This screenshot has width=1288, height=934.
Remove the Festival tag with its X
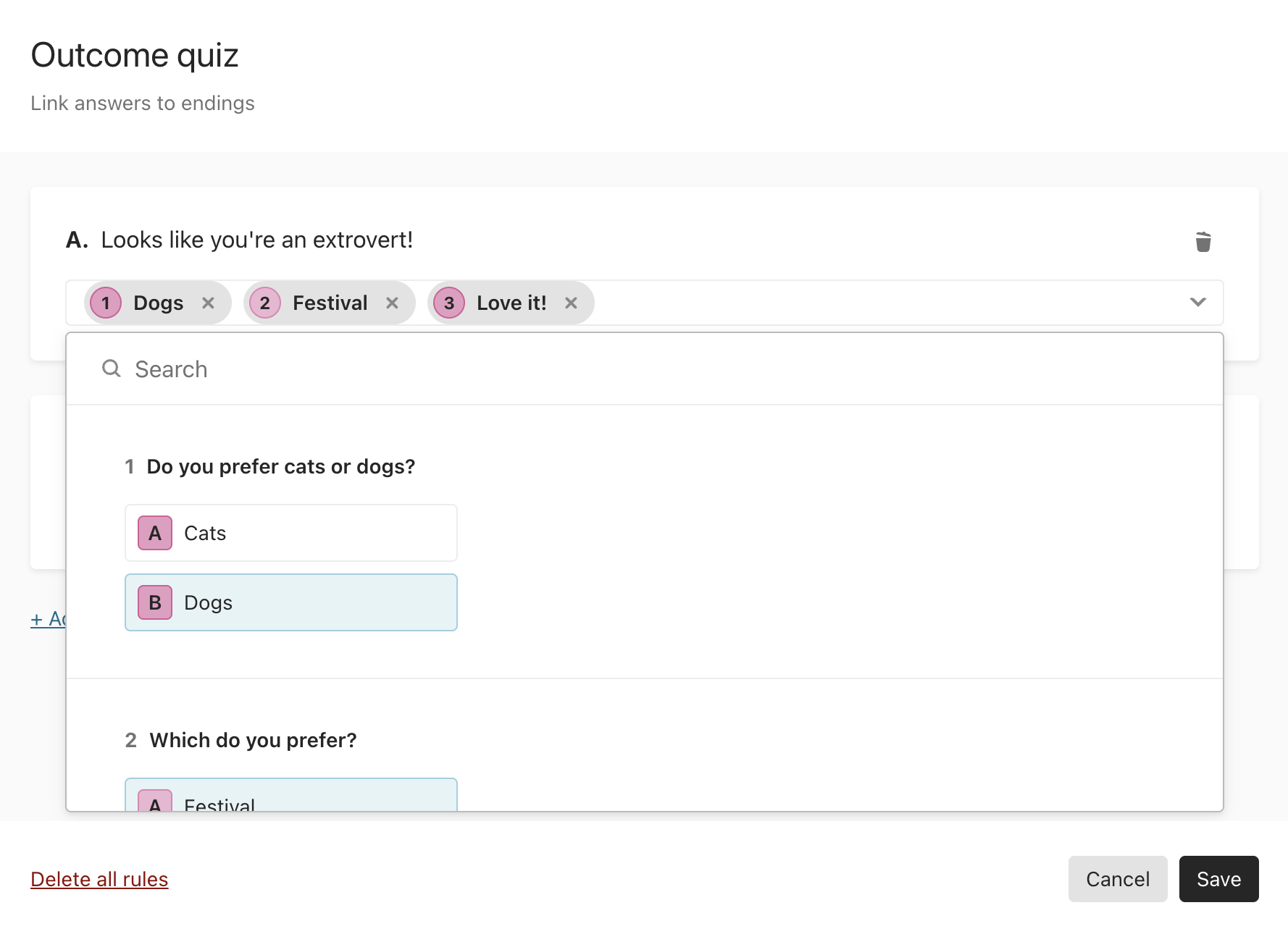click(392, 303)
